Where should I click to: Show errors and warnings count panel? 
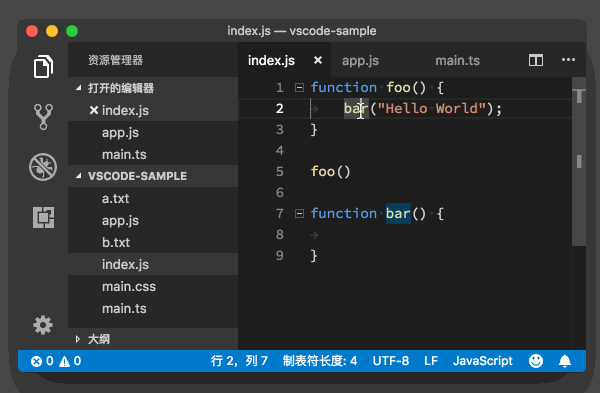[56, 361]
